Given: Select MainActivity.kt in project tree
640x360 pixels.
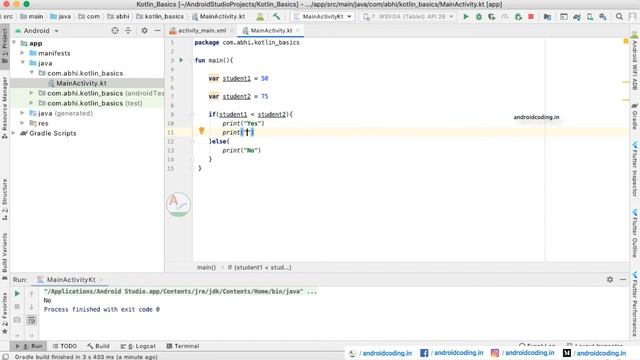Looking at the screenshot, I should (x=81, y=83).
